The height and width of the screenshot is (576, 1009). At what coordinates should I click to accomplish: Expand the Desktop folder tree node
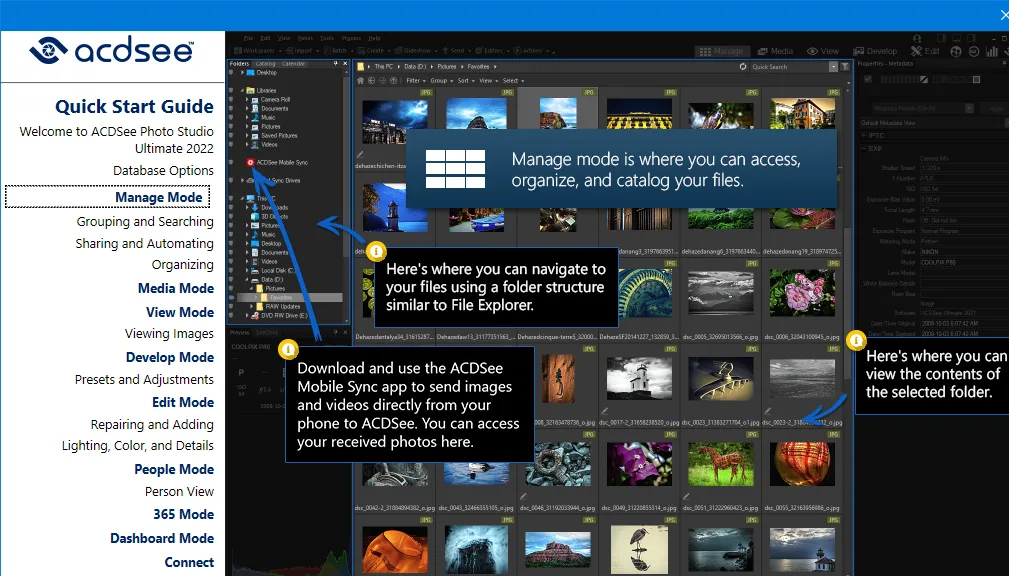coord(243,73)
